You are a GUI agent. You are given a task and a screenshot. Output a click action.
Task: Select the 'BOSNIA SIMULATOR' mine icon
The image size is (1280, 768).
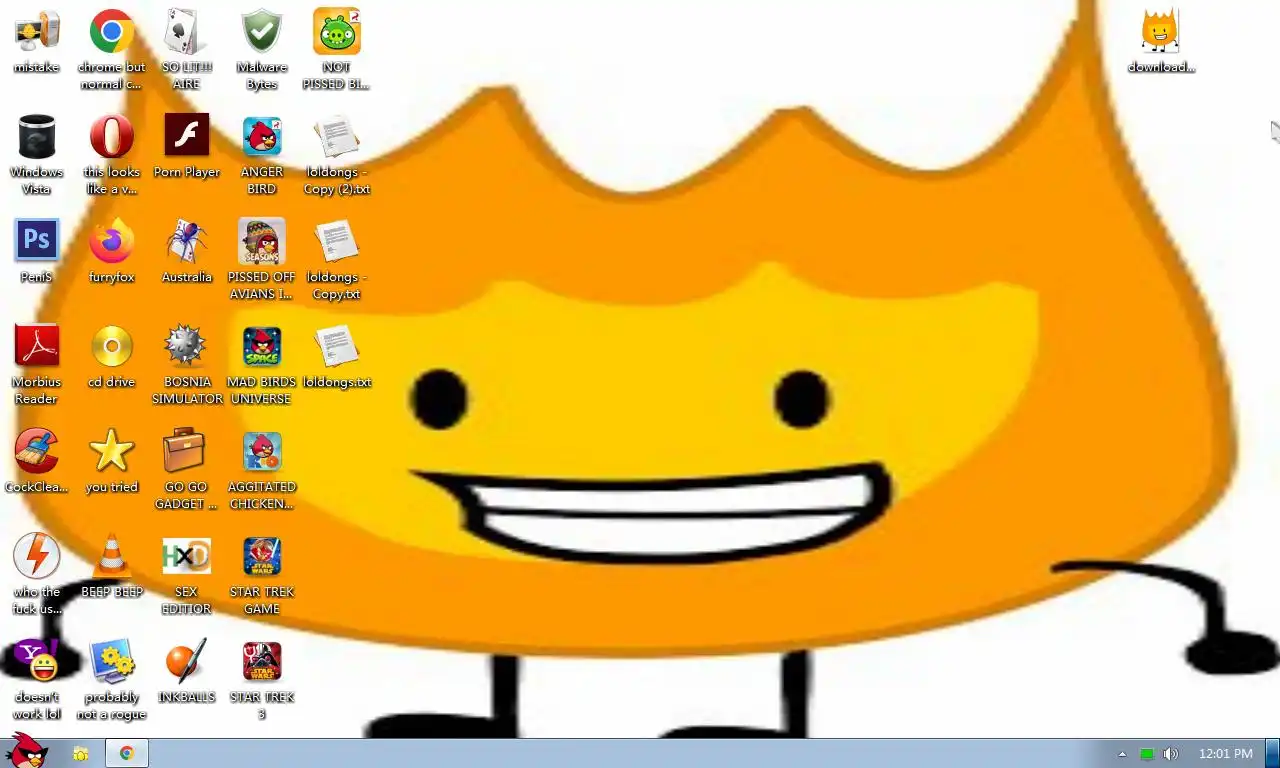coord(187,365)
